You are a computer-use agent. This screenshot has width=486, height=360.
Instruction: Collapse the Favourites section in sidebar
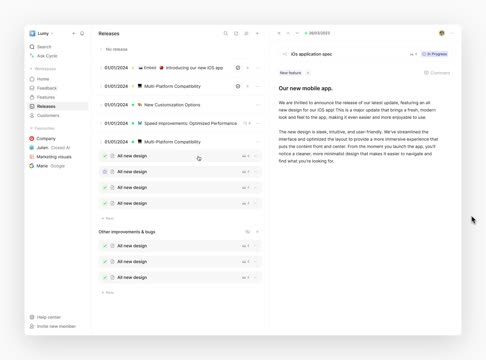[43, 128]
